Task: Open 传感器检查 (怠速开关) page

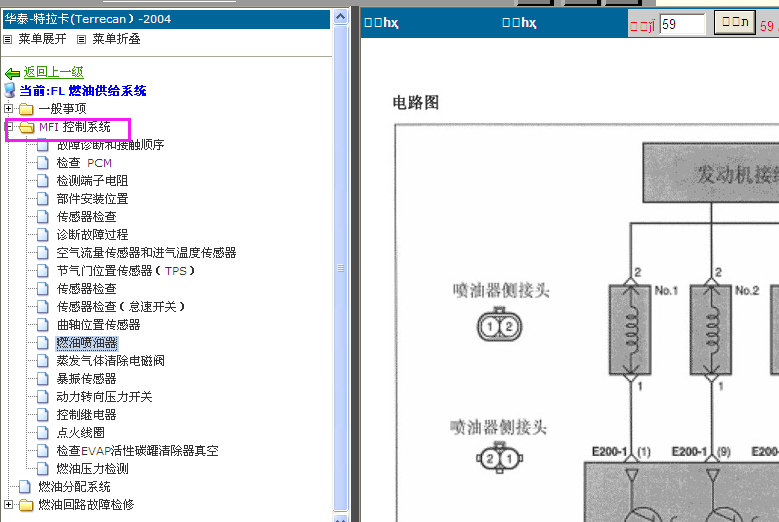Action: (121, 306)
